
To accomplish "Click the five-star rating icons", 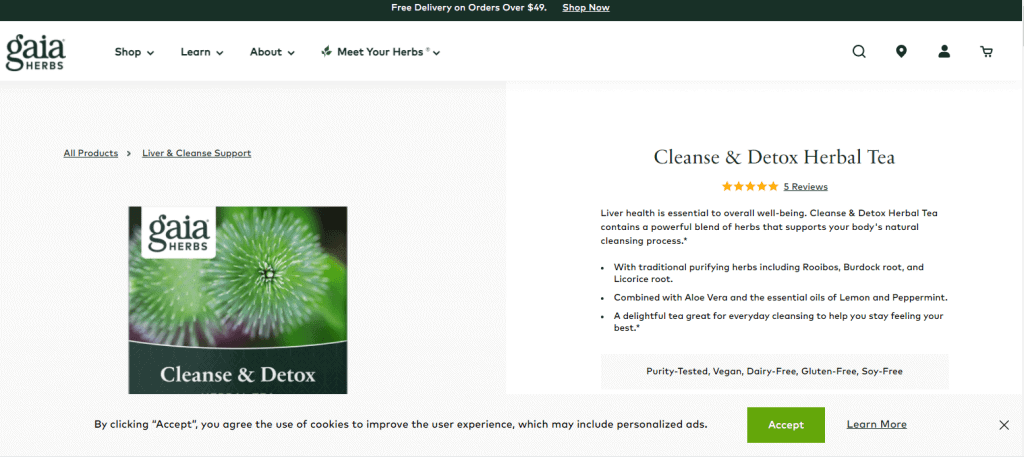I will tap(750, 186).
